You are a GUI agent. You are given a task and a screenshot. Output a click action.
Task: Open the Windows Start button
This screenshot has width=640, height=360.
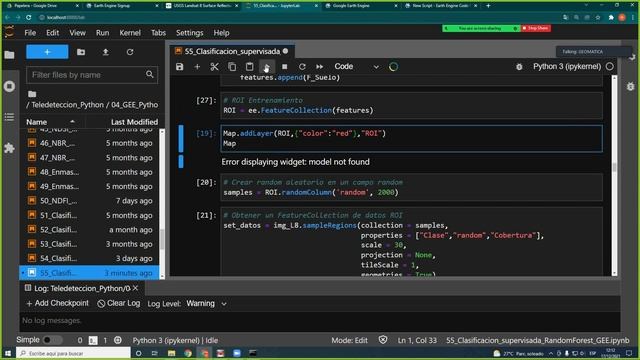click(8, 353)
